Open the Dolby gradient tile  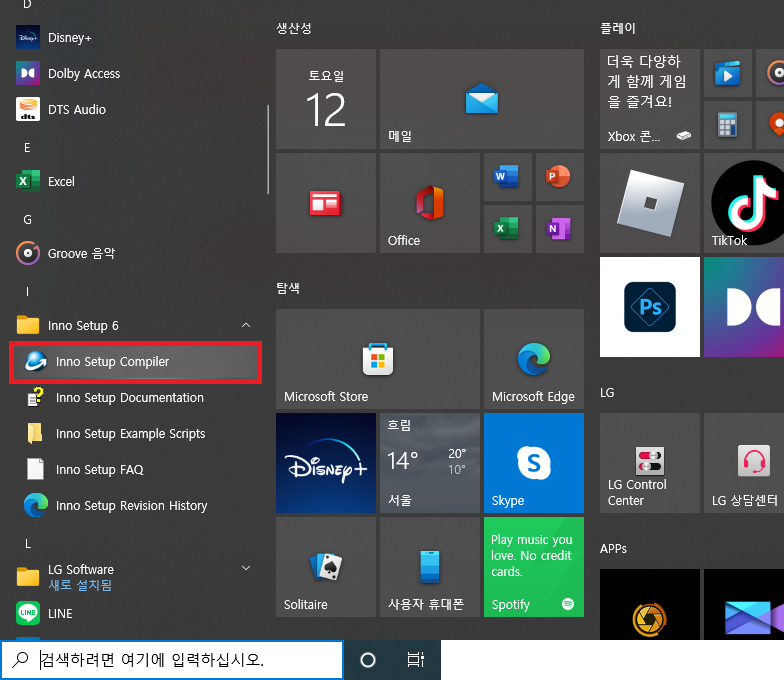(x=744, y=307)
